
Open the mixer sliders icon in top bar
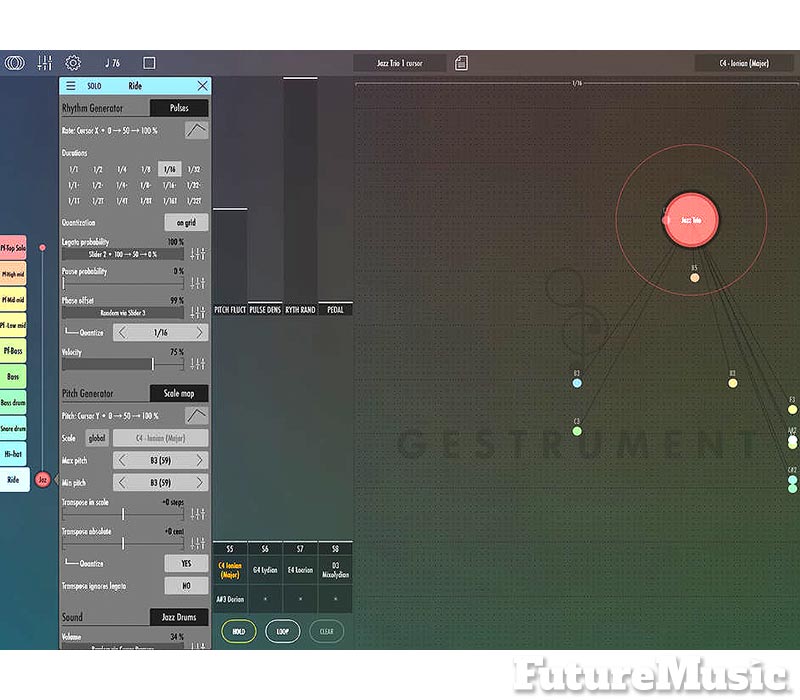click(44, 63)
